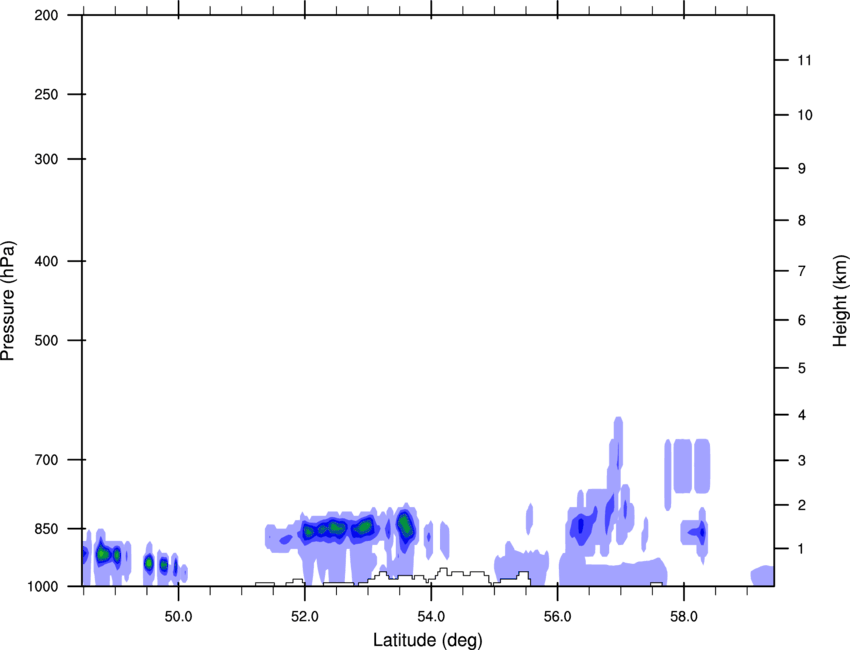This screenshot has height=650, width=850.
Task: Click the 54.0 latitude tick label
Action: pos(431,616)
